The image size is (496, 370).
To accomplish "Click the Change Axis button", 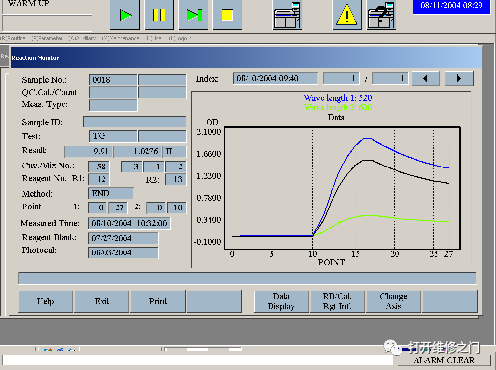I will (x=394, y=302).
